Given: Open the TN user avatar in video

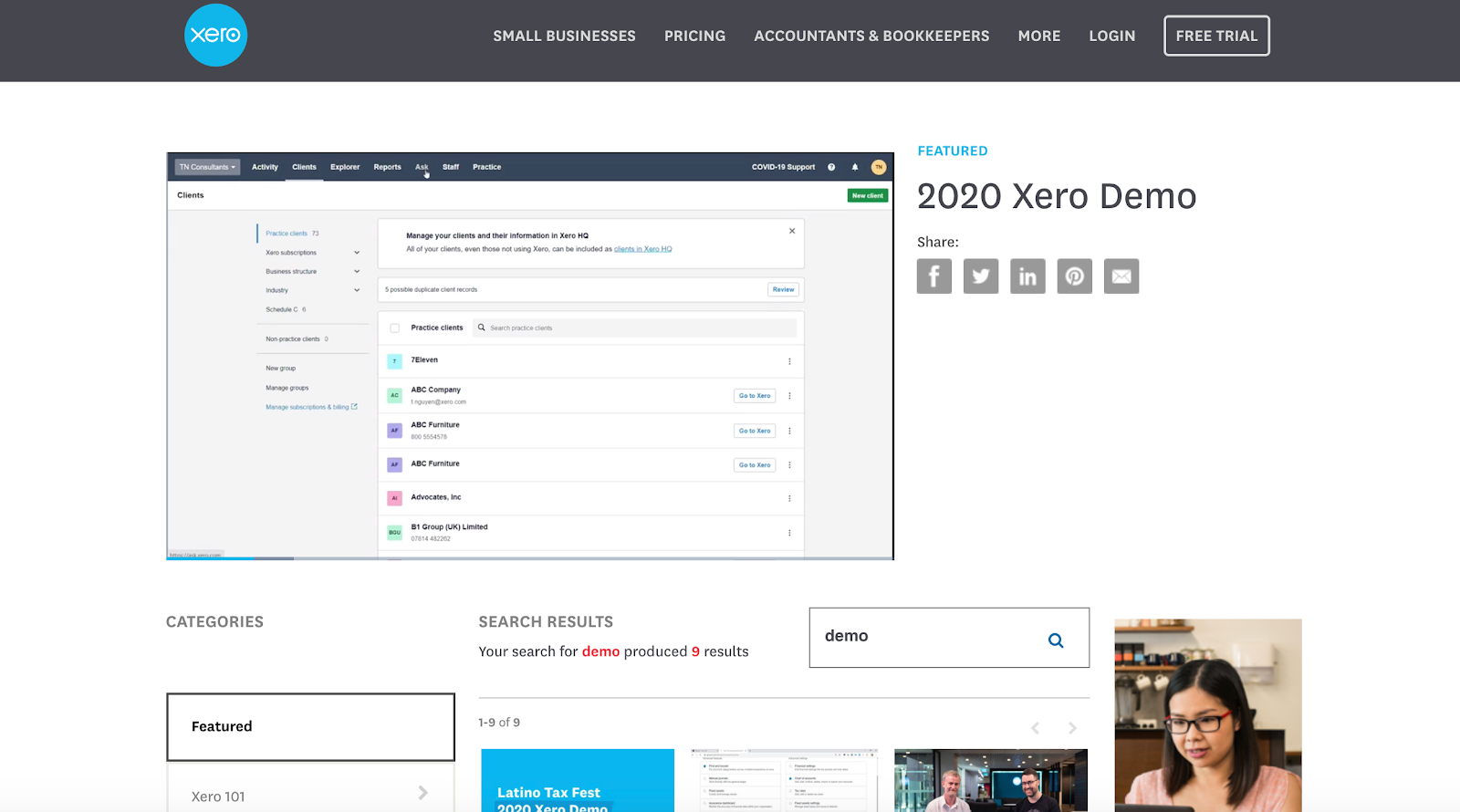Looking at the screenshot, I should pos(879,167).
